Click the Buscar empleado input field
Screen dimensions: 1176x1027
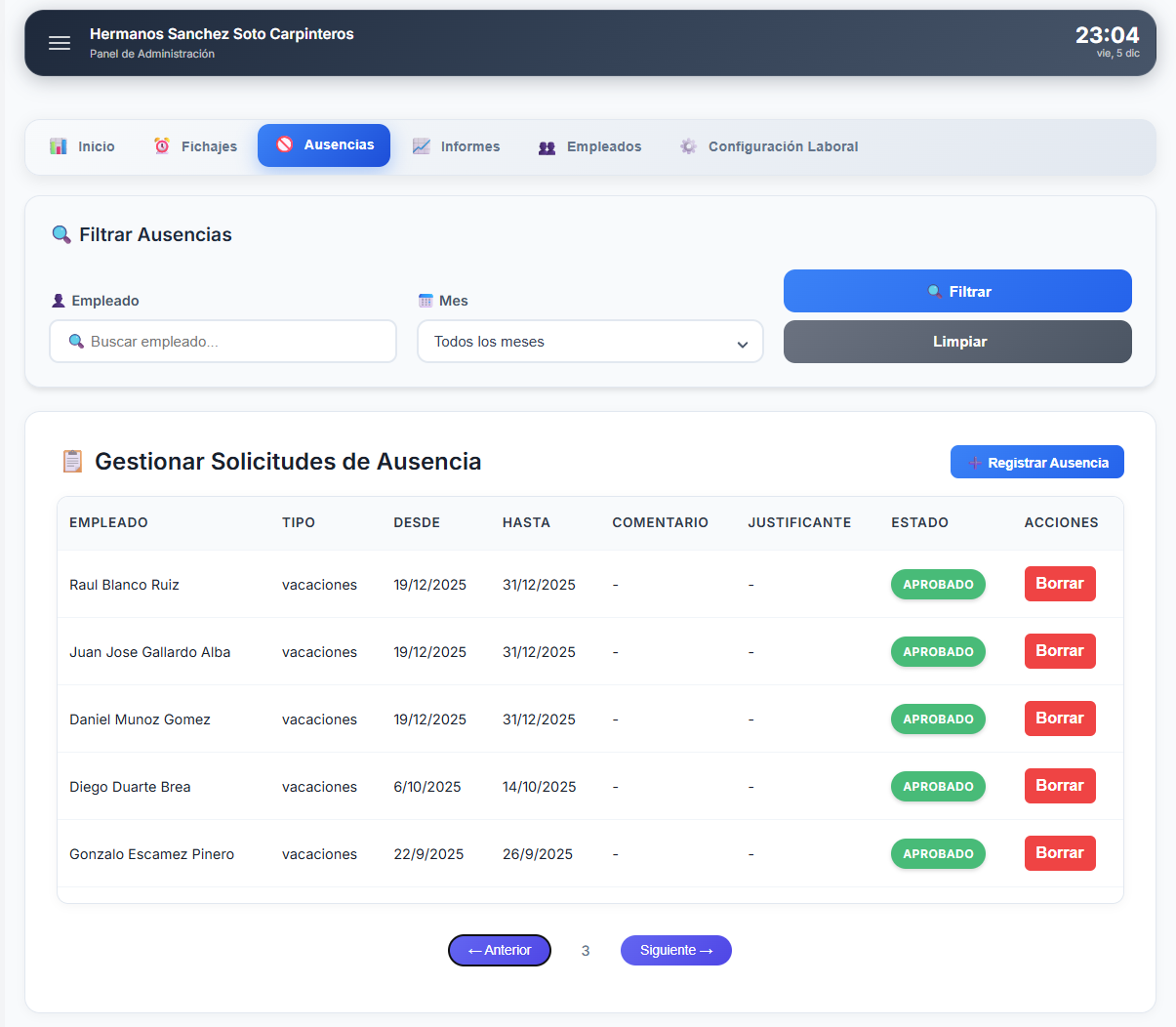point(234,342)
